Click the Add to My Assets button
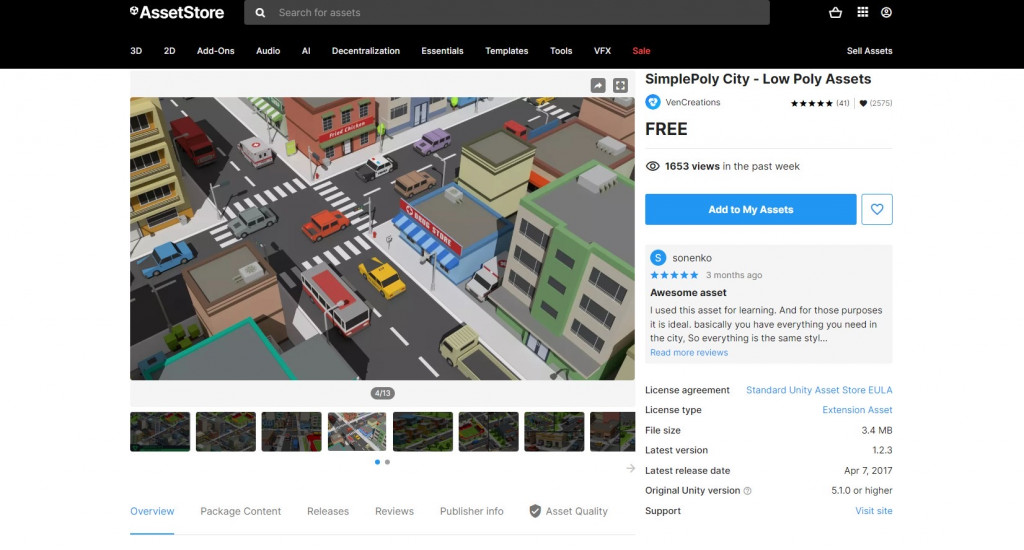The width and height of the screenshot is (1024, 550). point(750,209)
